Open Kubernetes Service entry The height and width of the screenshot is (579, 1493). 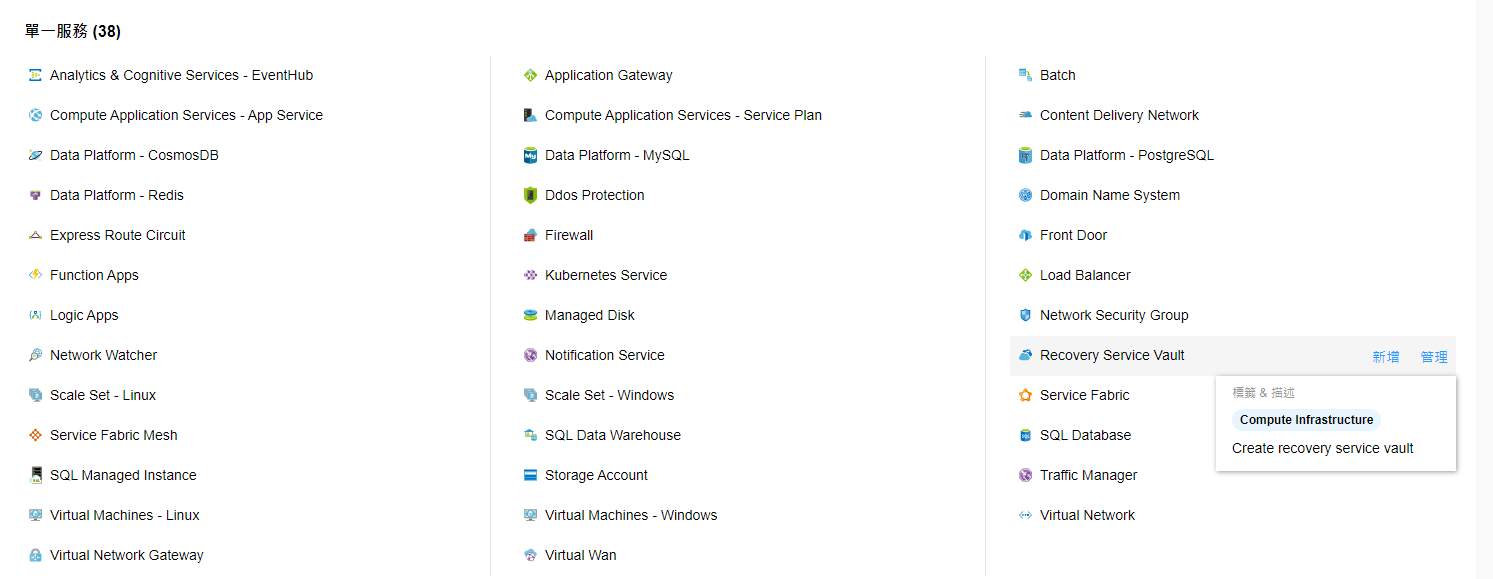click(x=606, y=275)
